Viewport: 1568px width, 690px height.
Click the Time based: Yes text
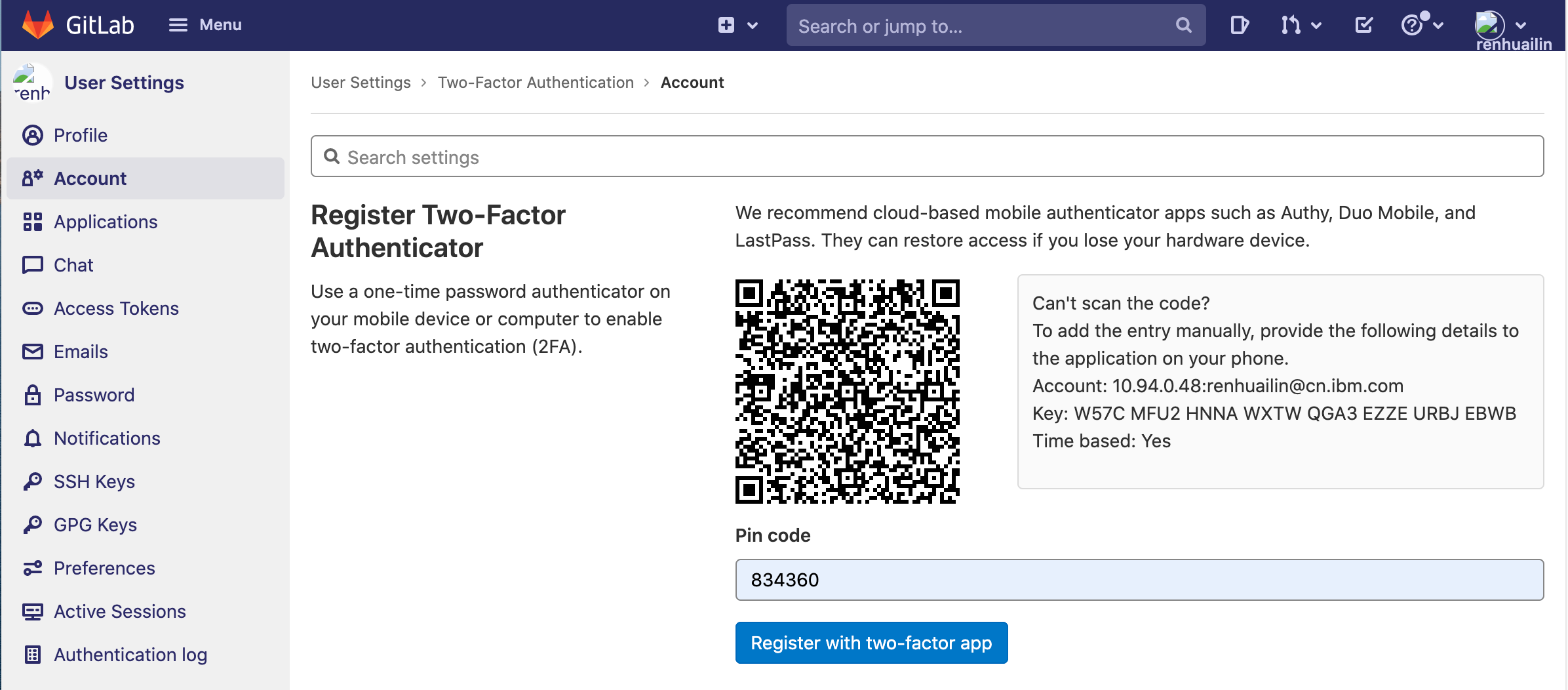pos(1101,441)
